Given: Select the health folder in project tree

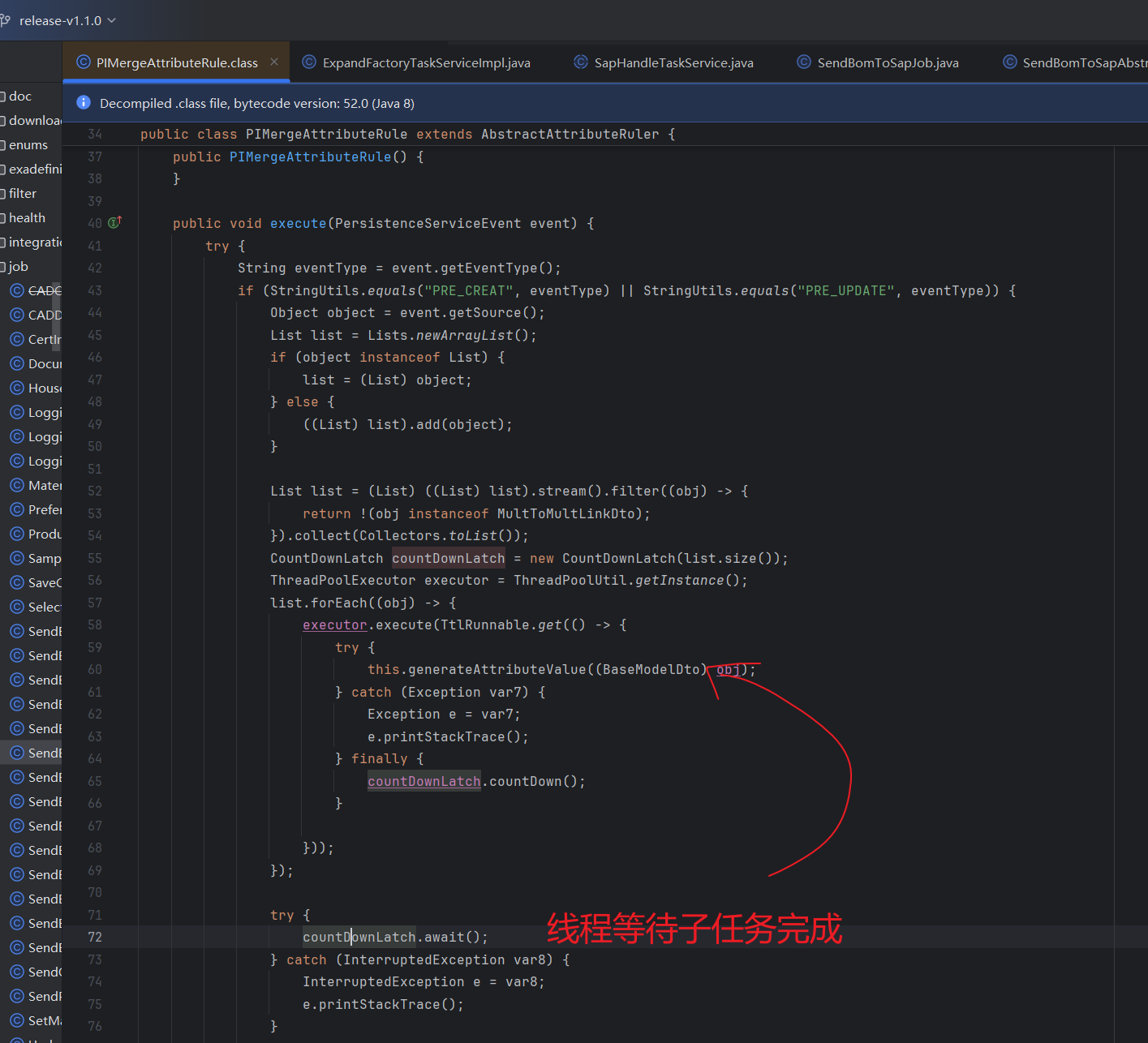Looking at the screenshot, I should (27, 217).
